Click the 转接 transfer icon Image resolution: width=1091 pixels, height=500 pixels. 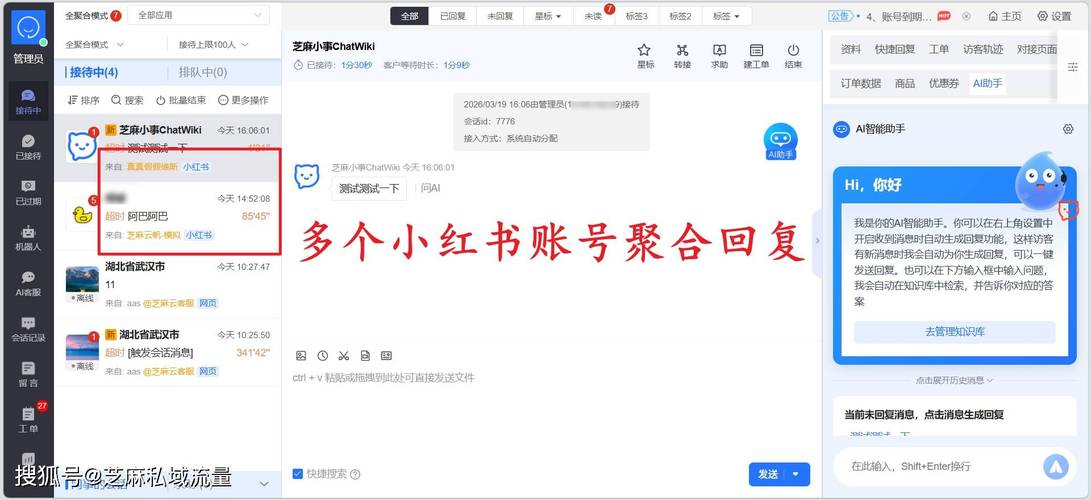click(682, 51)
